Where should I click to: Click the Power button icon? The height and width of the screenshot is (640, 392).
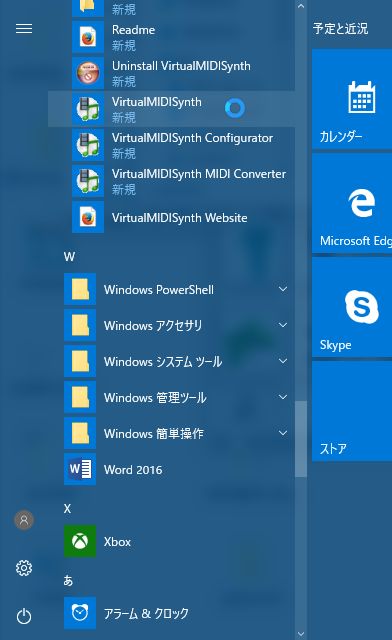point(24,616)
